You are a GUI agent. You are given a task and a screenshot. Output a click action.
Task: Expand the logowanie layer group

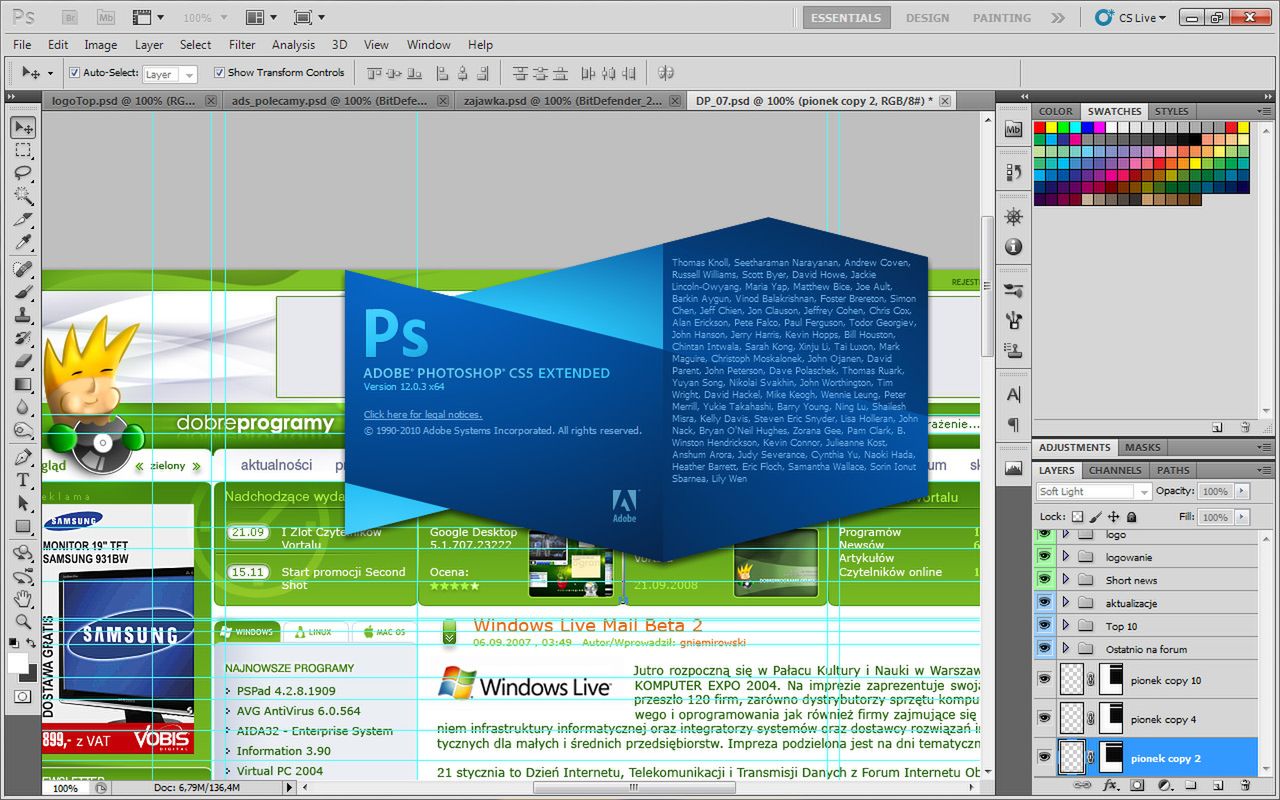(x=1065, y=557)
